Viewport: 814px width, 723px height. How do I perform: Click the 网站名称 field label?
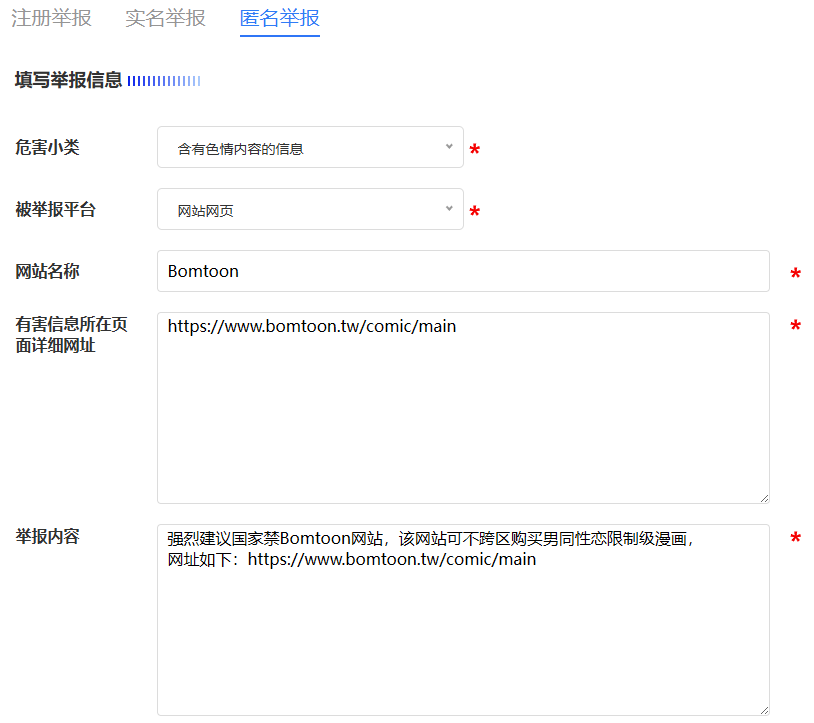point(47,271)
